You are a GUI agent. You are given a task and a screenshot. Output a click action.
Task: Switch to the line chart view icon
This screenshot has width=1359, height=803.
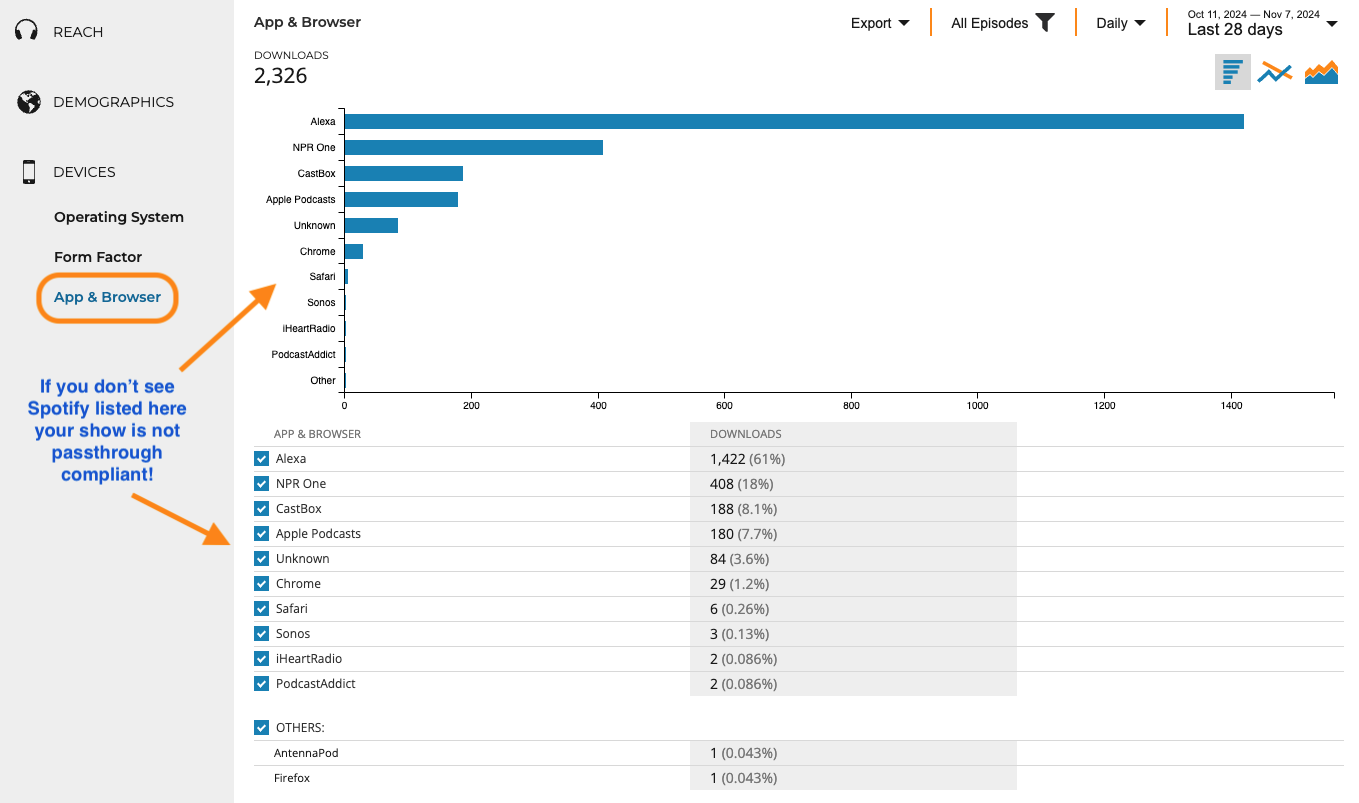pyautogui.click(x=1275, y=72)
